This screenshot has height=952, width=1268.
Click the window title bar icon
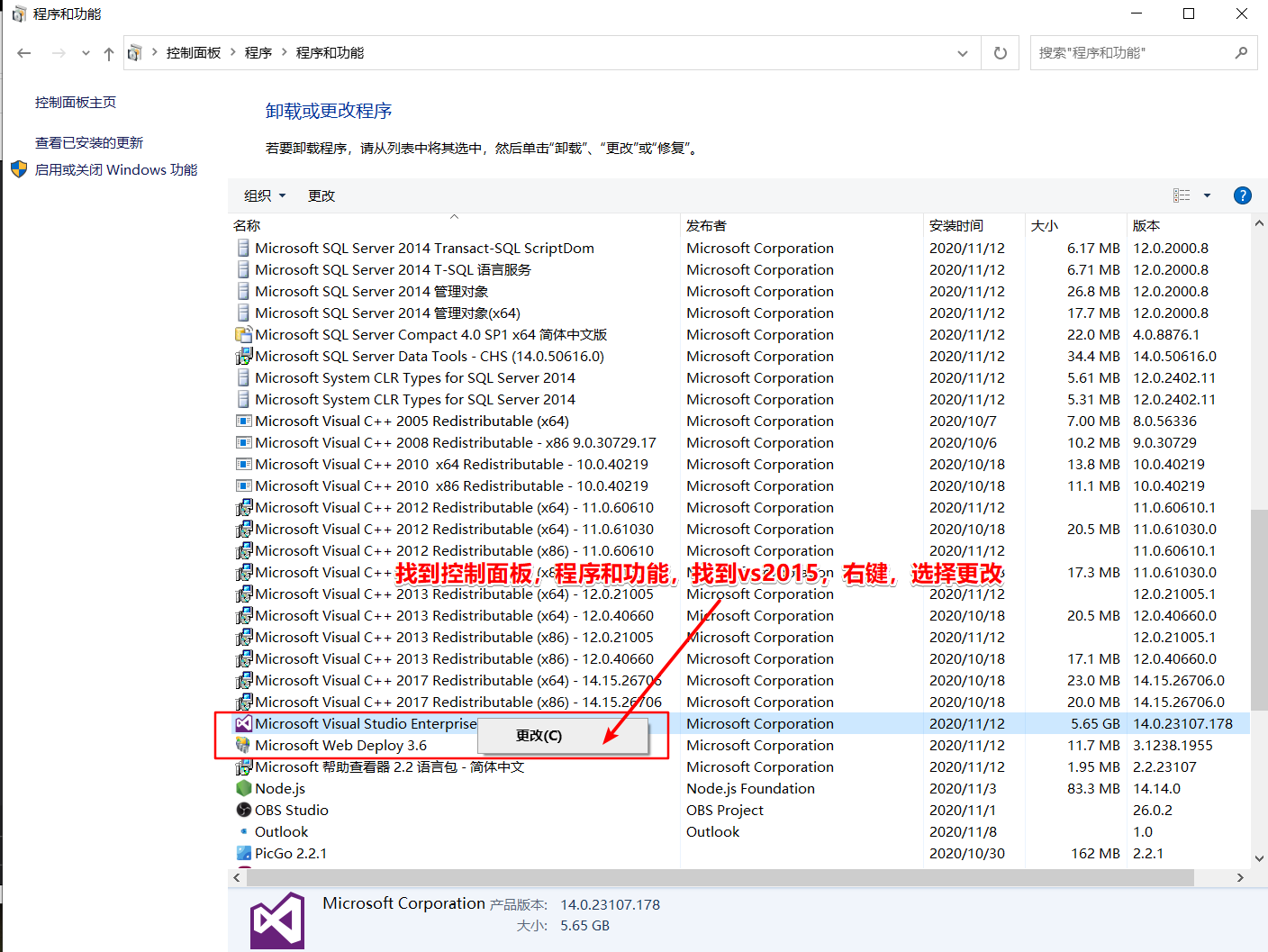click(x=19, y=14)
